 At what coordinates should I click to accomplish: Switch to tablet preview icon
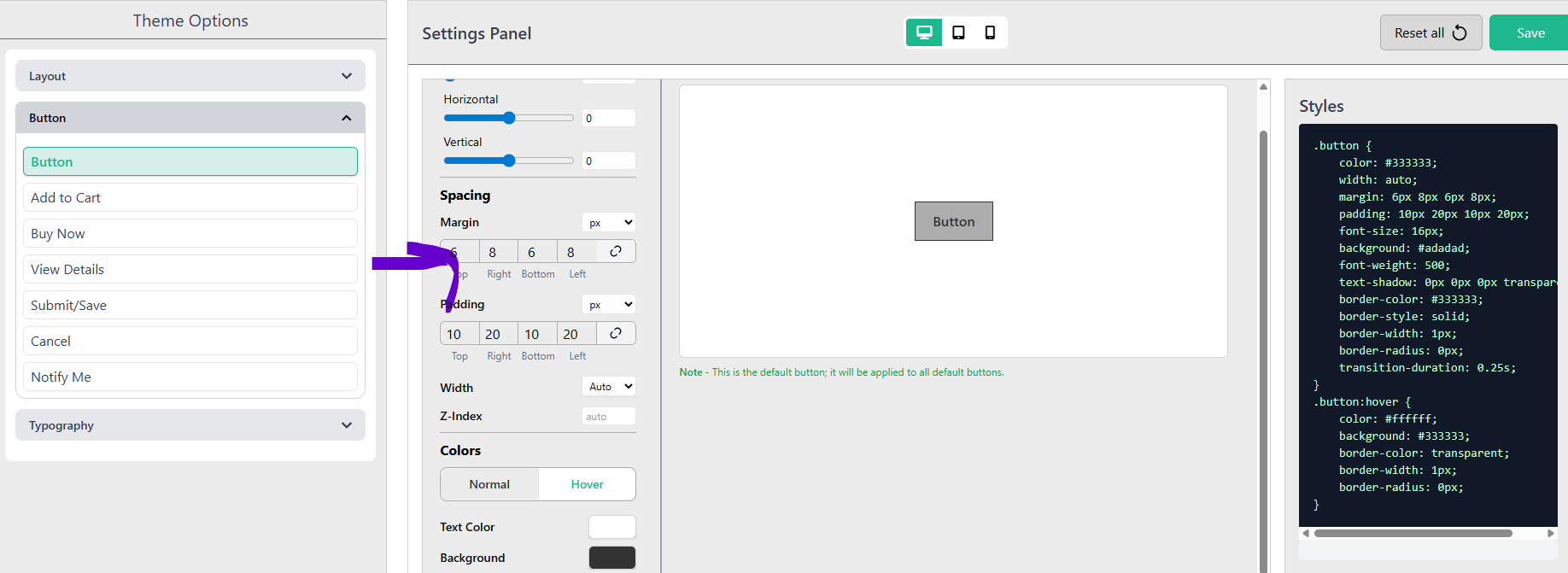958,32
